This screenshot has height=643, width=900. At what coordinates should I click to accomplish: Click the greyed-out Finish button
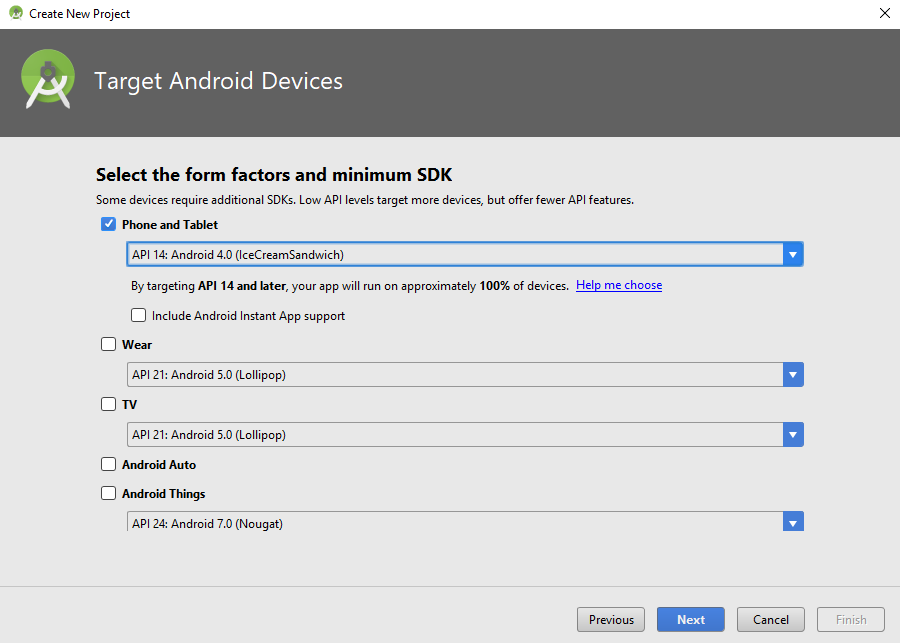pos(851,620)
